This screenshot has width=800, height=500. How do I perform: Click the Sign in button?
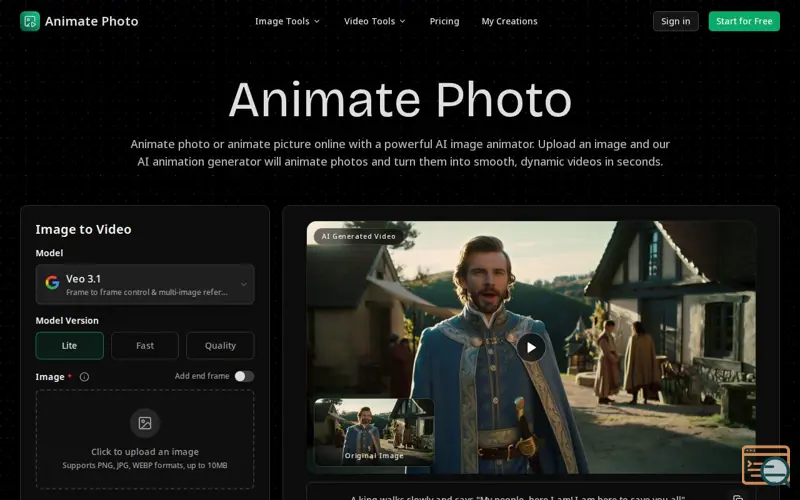[x=676, y=21]
